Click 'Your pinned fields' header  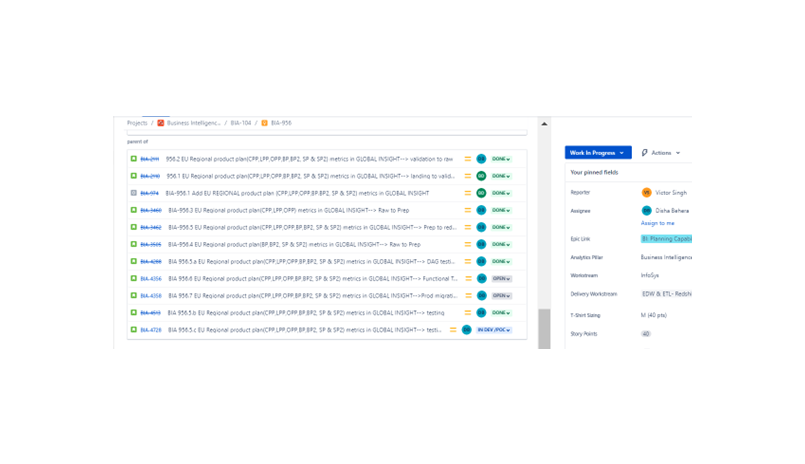pos(594,172)
